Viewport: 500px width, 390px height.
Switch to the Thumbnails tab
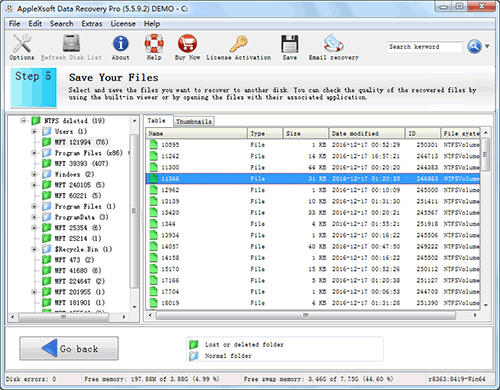click(x=194, y=121)
